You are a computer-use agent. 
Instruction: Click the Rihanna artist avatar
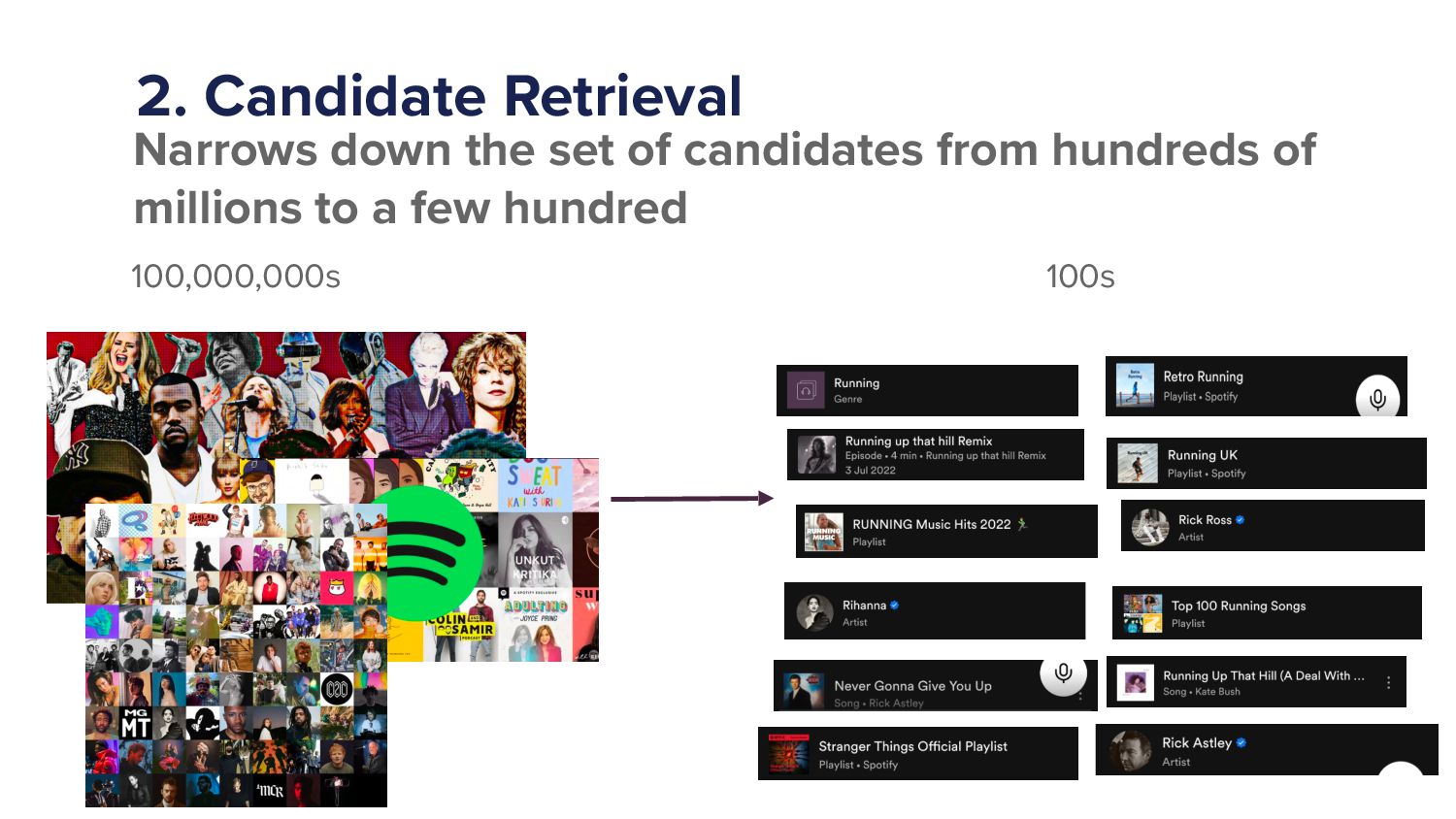814,612
